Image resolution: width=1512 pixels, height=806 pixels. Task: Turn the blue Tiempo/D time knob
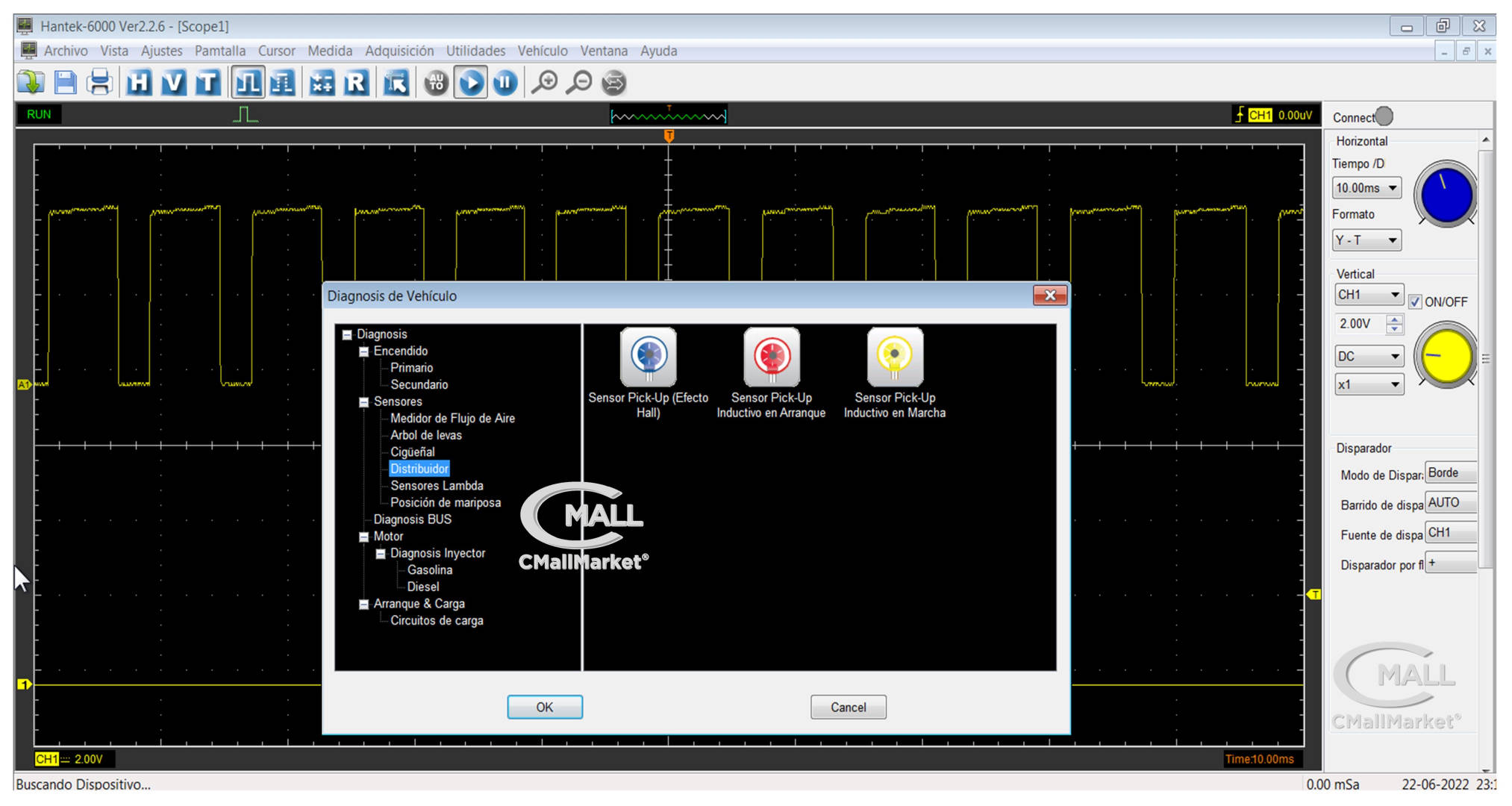[x=1446, y=195]
